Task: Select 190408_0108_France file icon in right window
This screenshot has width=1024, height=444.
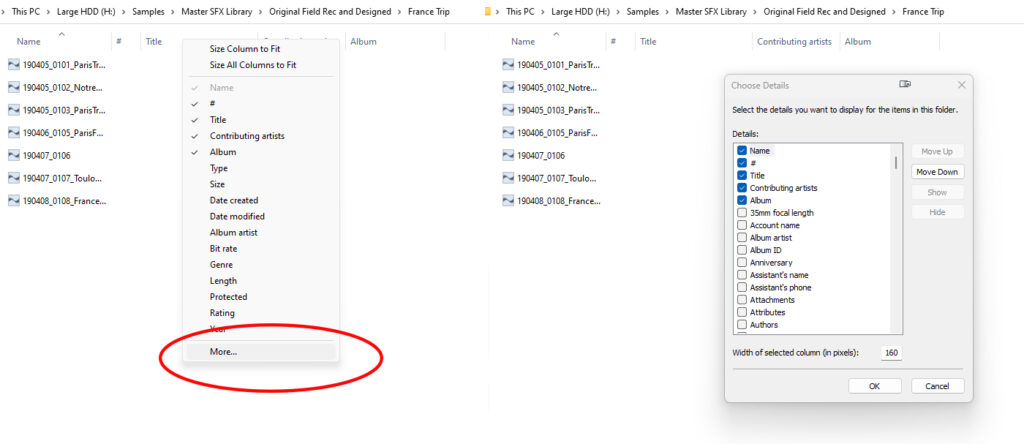Action: coord(509,200)
